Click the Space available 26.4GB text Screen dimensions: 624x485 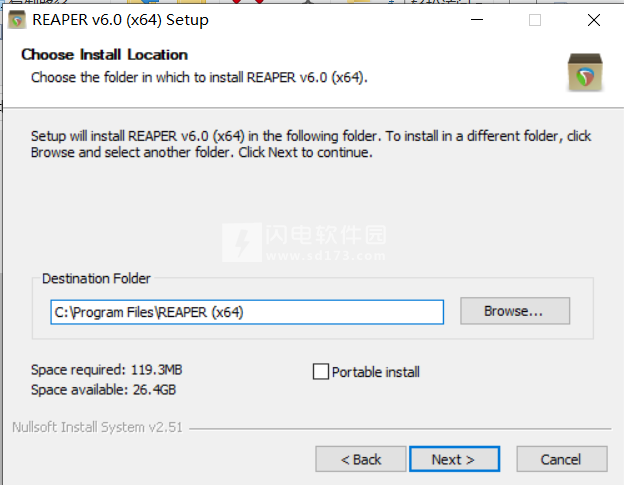coord(103,390)
